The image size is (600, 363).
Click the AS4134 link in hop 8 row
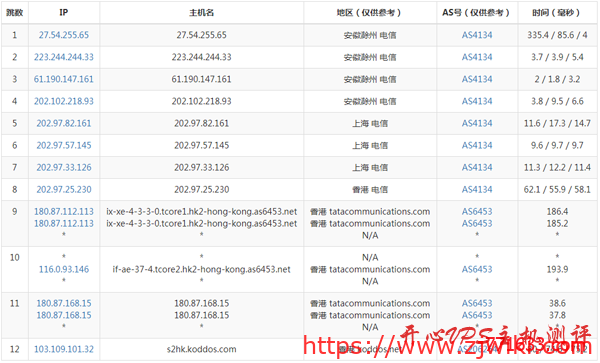pyautogui.click(x=477, y=190)
